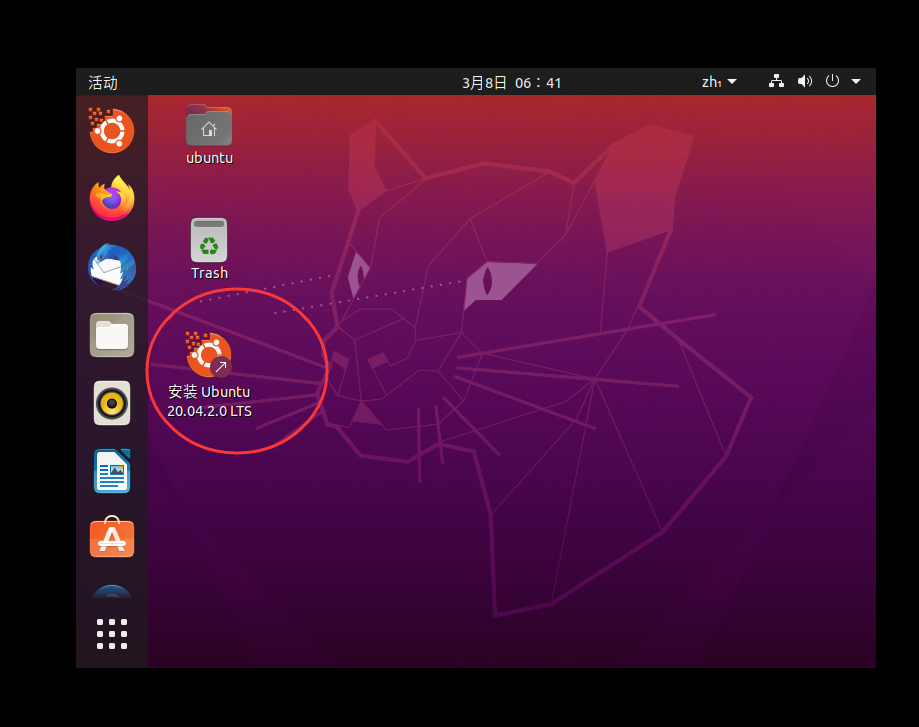Click the partially hidden Help dock icon

112,591
